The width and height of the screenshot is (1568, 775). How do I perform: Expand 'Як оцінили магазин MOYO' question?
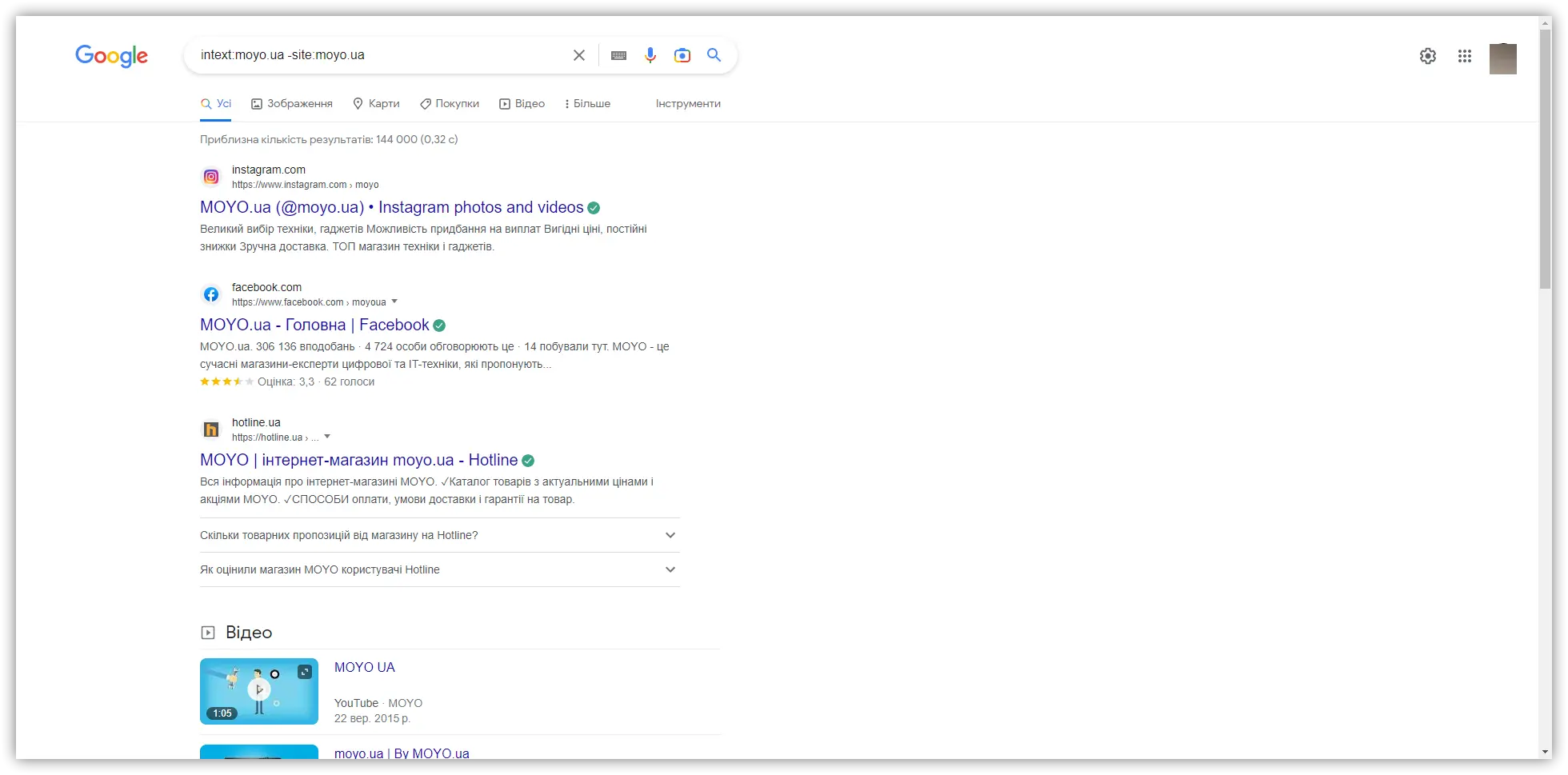pyautogui.click(x=440, y=569)
